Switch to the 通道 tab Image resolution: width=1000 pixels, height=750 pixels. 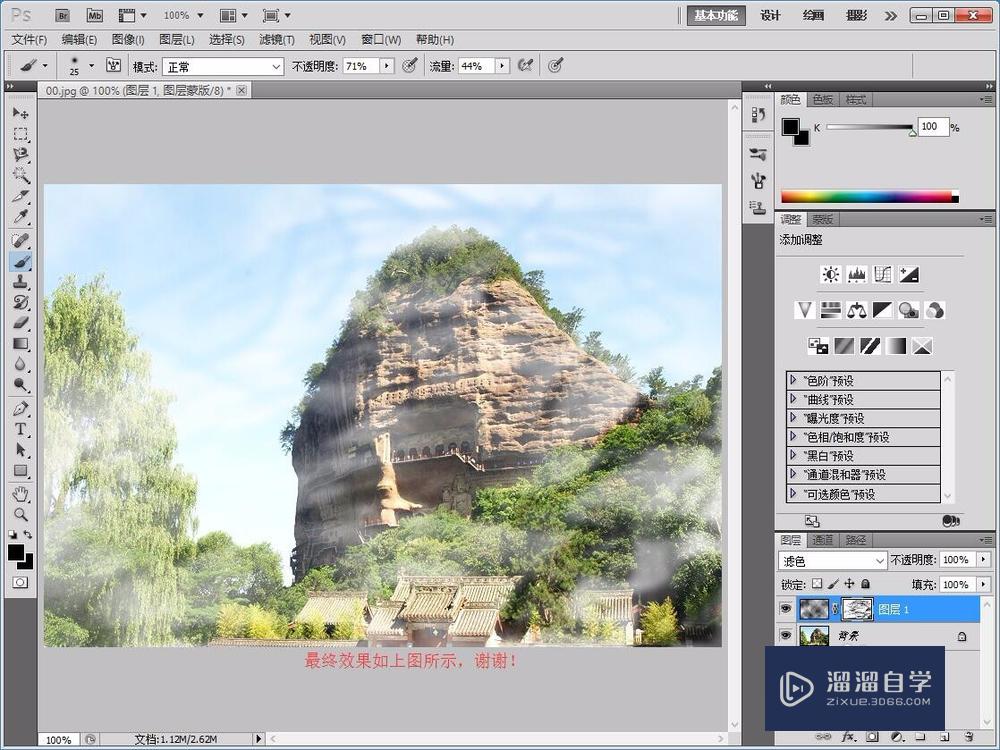click(x=822, y=540)
